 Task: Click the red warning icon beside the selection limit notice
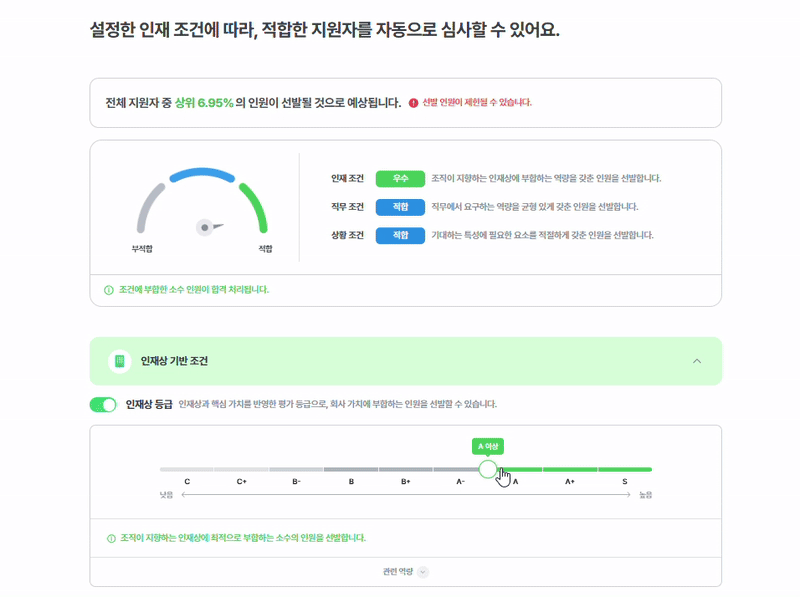[x=412, y=102]
